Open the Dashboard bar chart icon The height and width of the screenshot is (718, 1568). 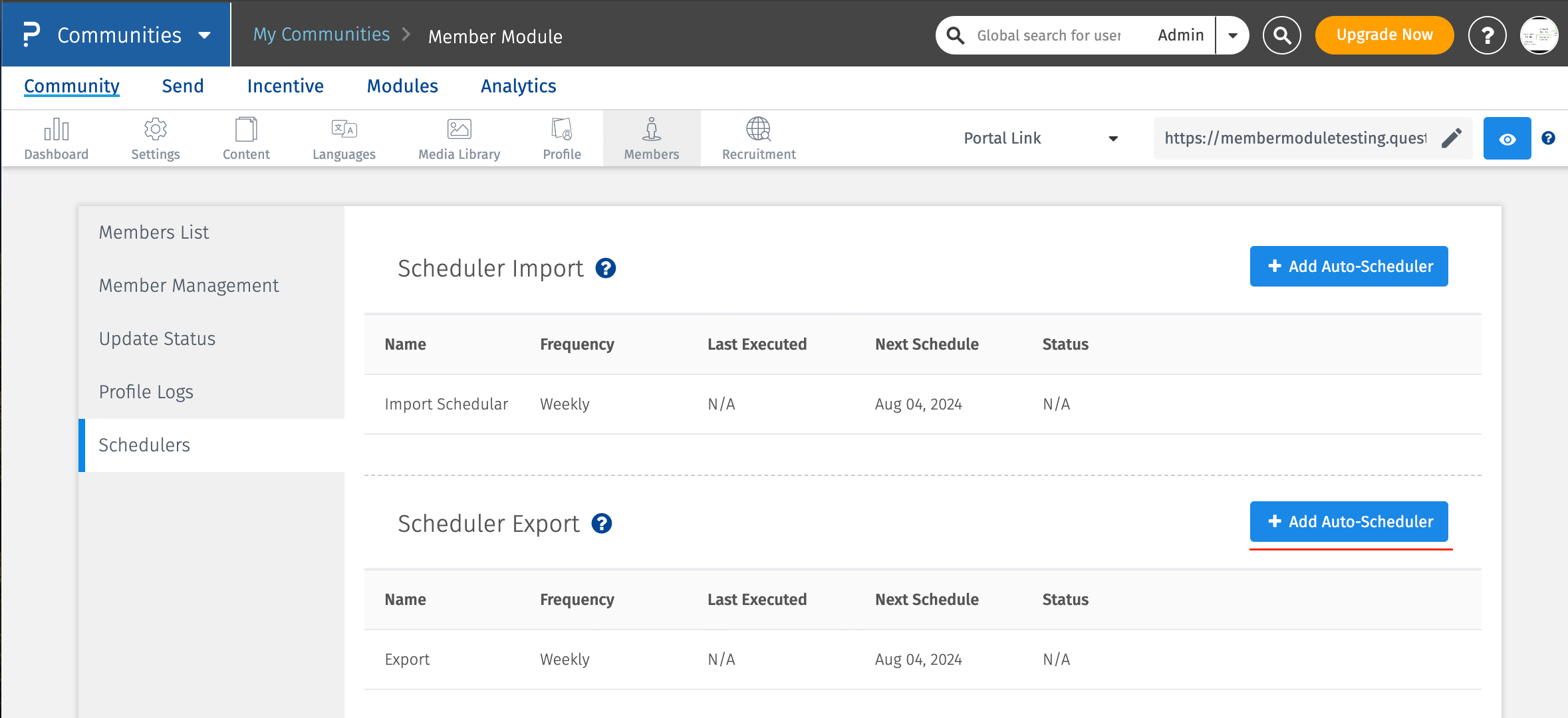click(57, 130)
